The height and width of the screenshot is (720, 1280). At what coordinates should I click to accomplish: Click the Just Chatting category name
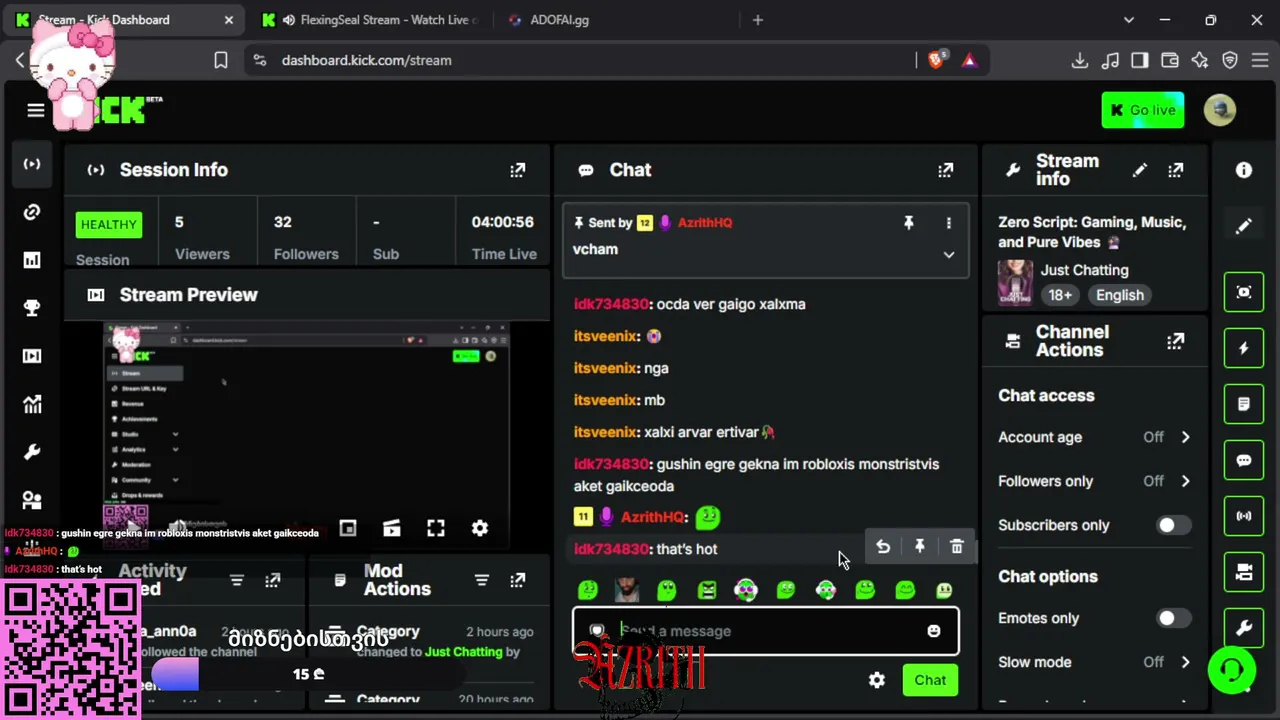pos(1084,270)
